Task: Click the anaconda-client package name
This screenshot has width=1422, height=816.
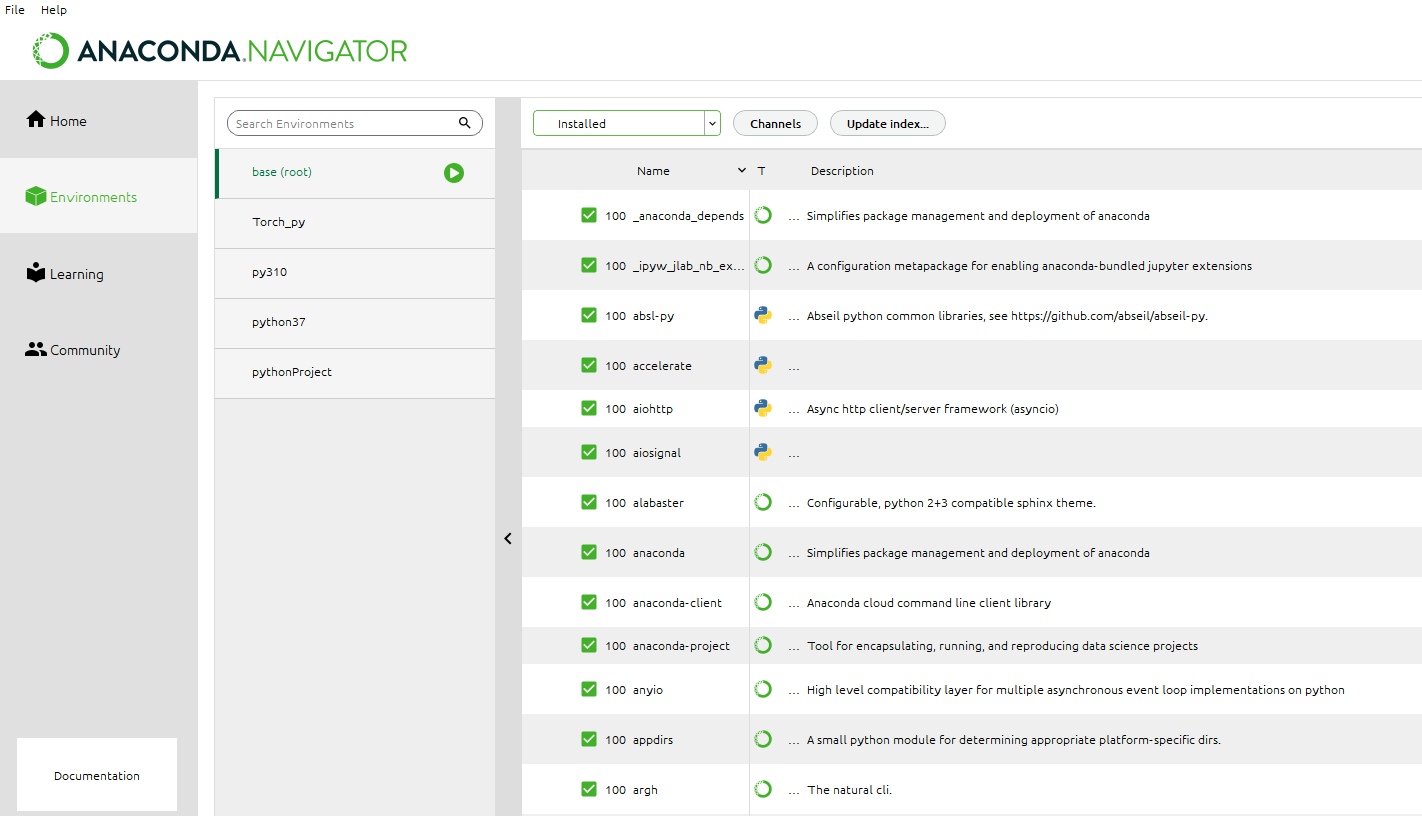Action: tap(677, 602)
